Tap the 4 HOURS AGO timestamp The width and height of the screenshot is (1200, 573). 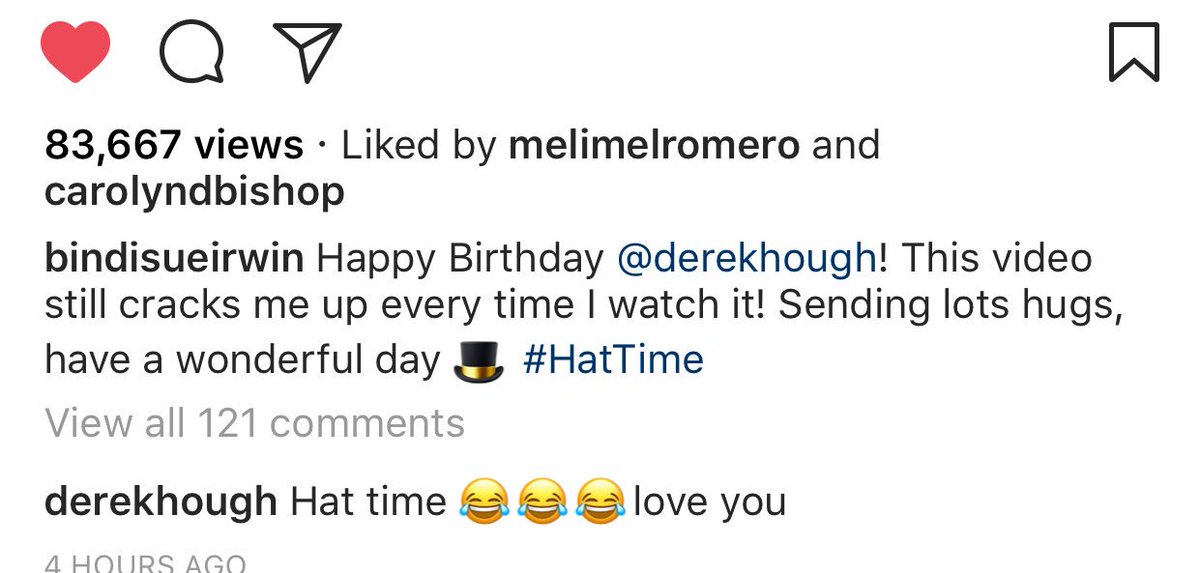[145, 563]
